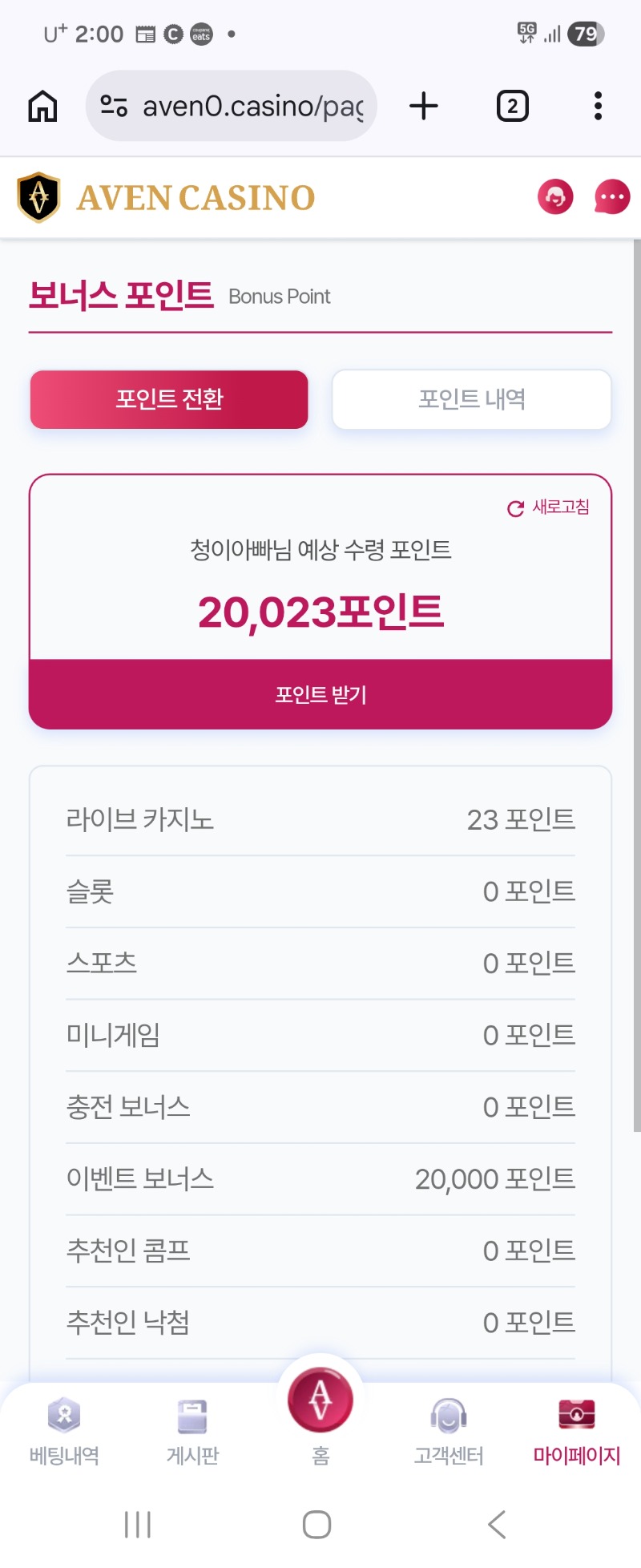Image resolution: width=641 pixels, height=1568 pixels.
Task: Tap the Aven Casino shield logo
Action: coord(38,197)
